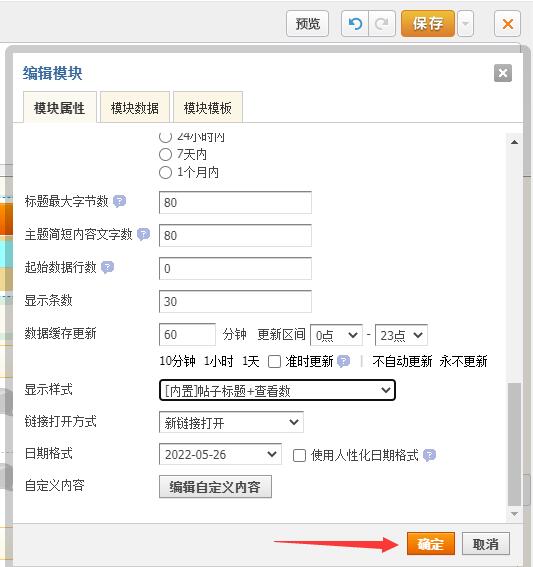The height and width of the screenshot is (567, 533).
Task: Click help icon next to 准时更新
Action: (343, 361)
